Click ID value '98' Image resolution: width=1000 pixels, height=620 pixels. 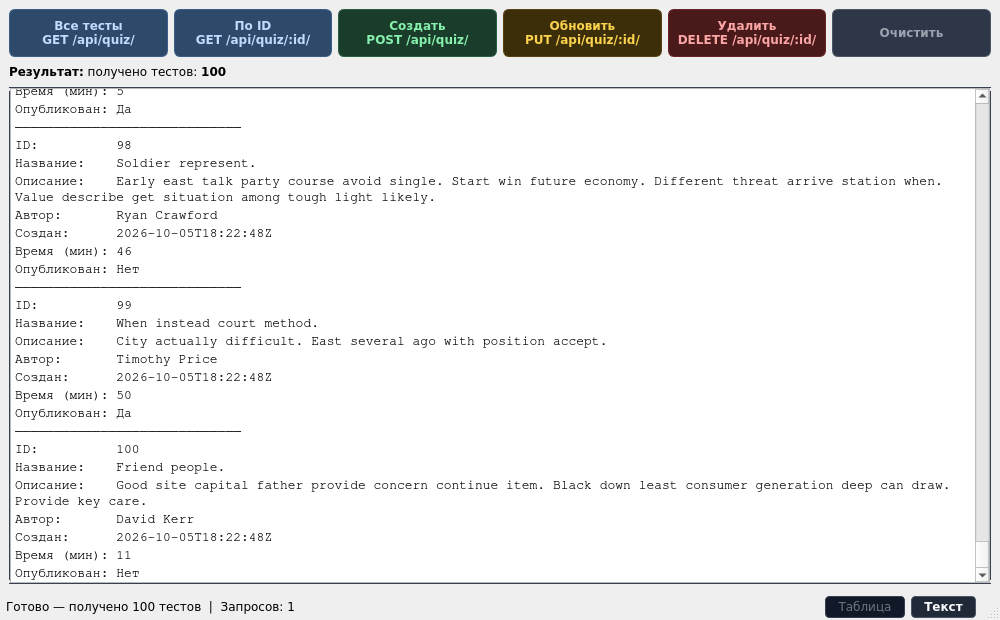124,145
